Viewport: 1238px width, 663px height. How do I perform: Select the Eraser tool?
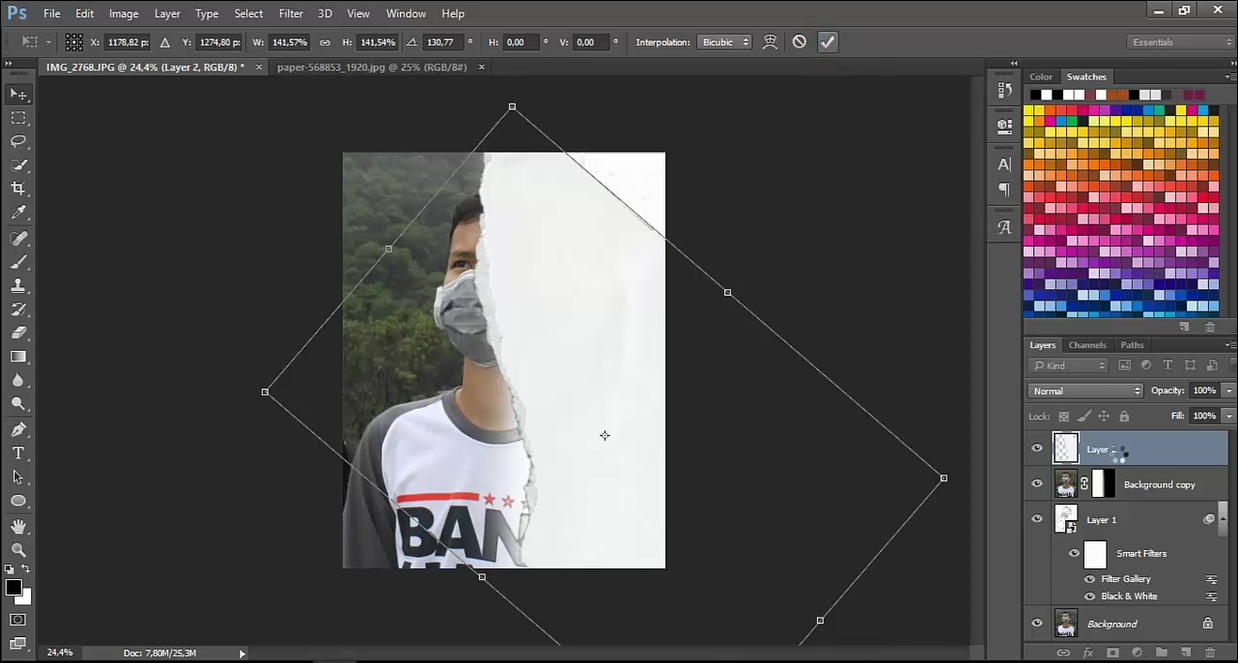pyautogui.click(x=18, y=333)
